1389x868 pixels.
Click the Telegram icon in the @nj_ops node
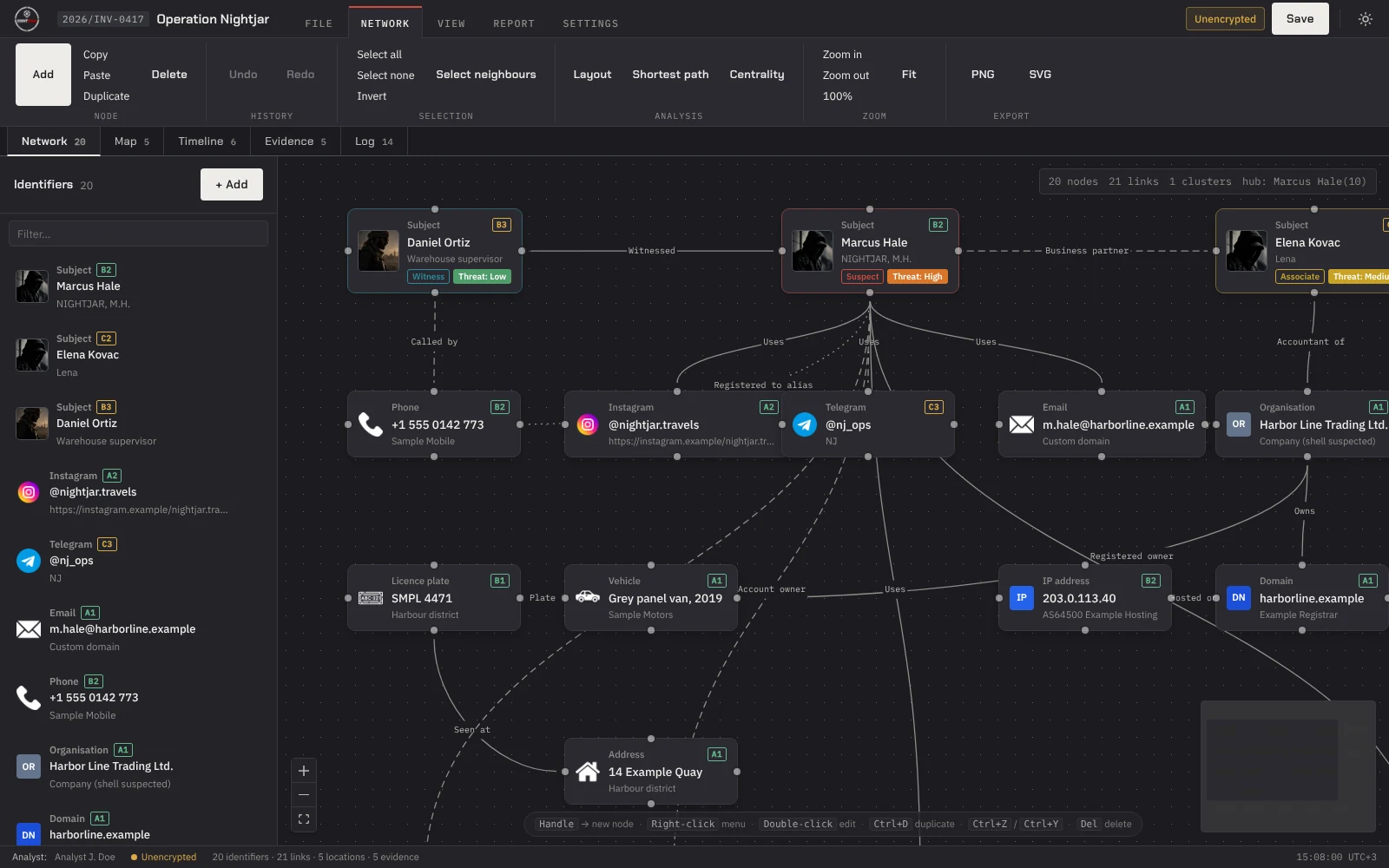[805, 424]
